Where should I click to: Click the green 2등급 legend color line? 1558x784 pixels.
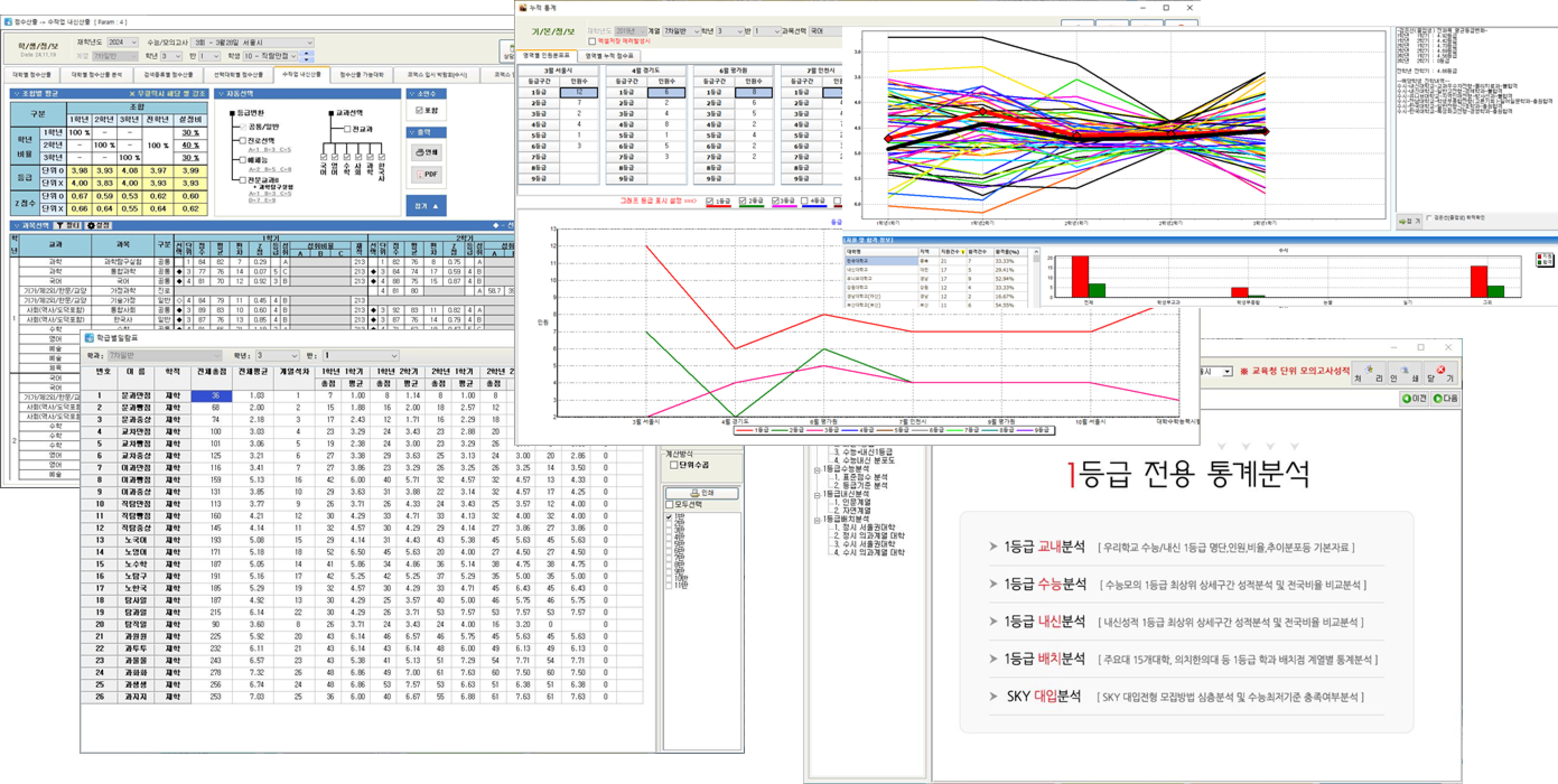780,430
